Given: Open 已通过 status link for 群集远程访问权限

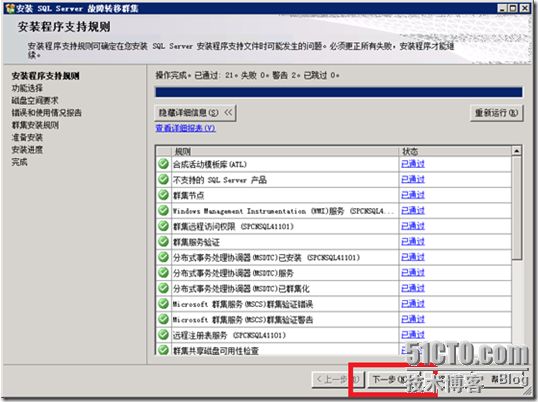Looking at the screenshot, I should (x=413, y=226).
